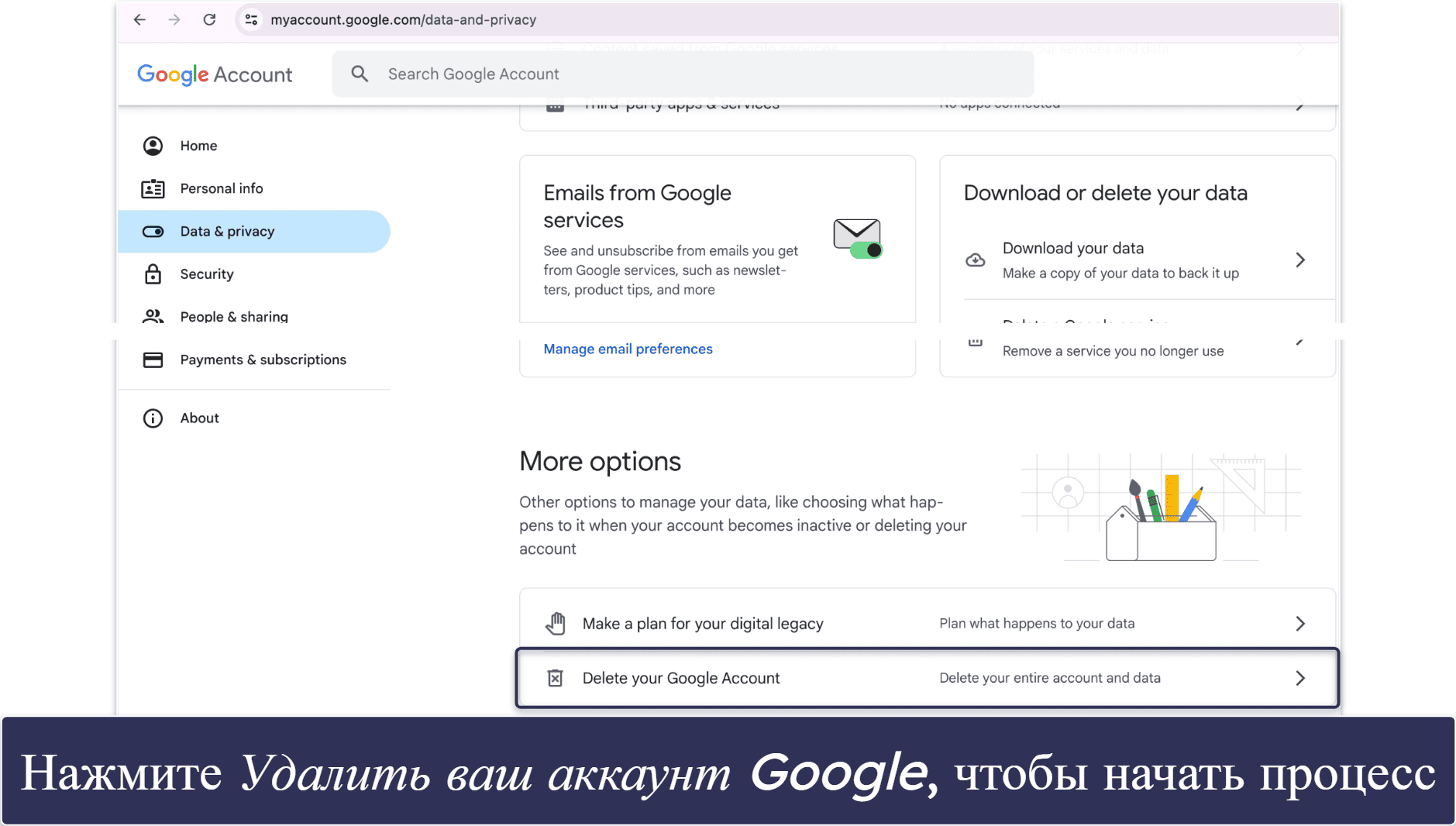Click the delete service trash icon

click(x=976, y=341)
